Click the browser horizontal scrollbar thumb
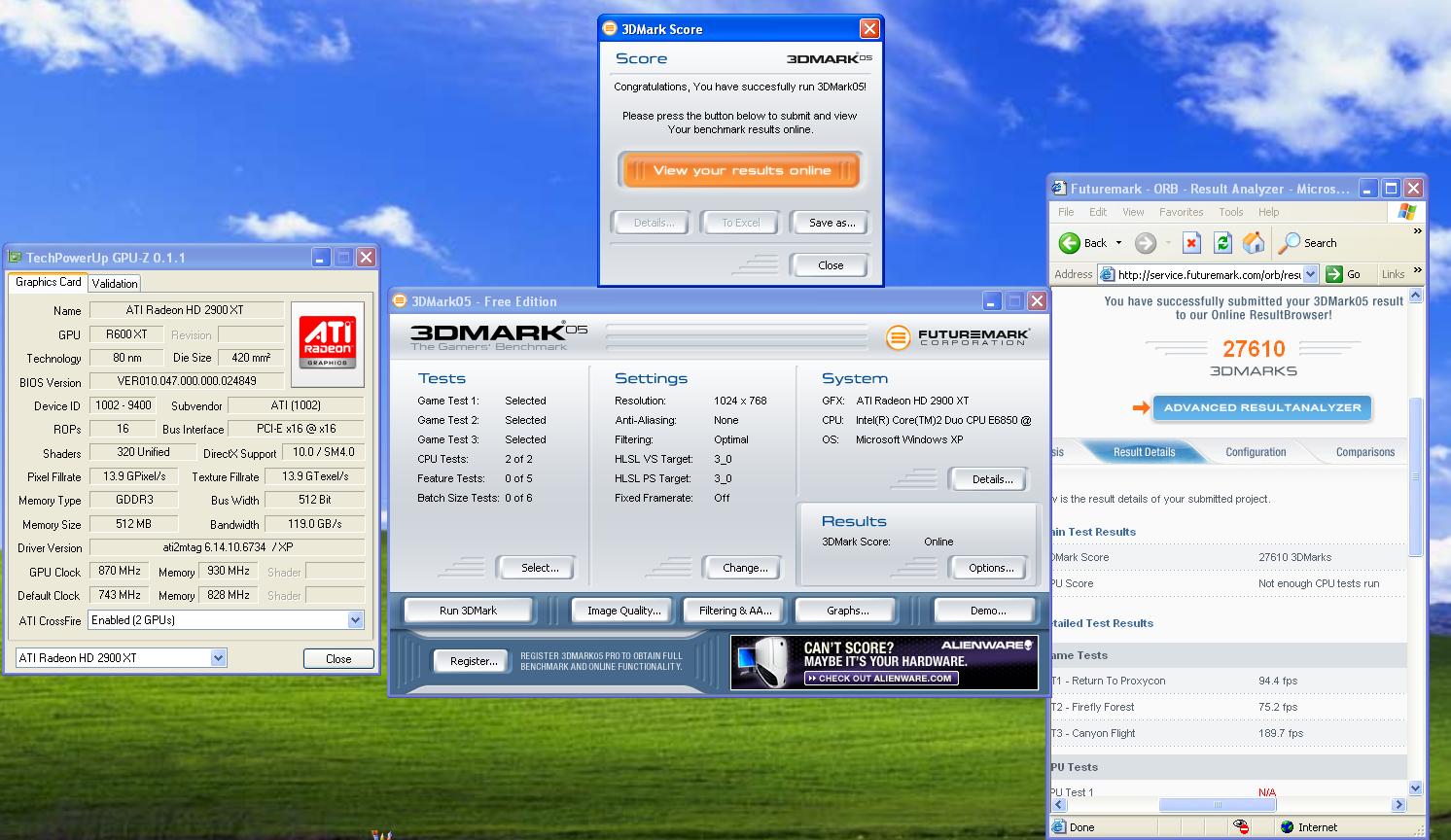This screenshot has height=840, width=1451. coord(1217,805)
